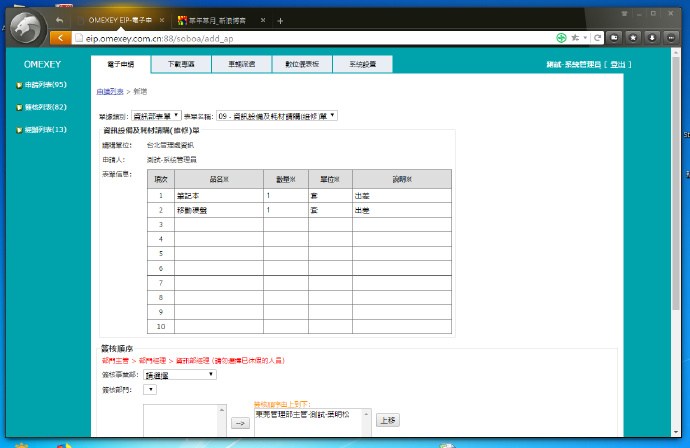
Task: Click the colorful favicon of second tab
Action: pos(182,20)
